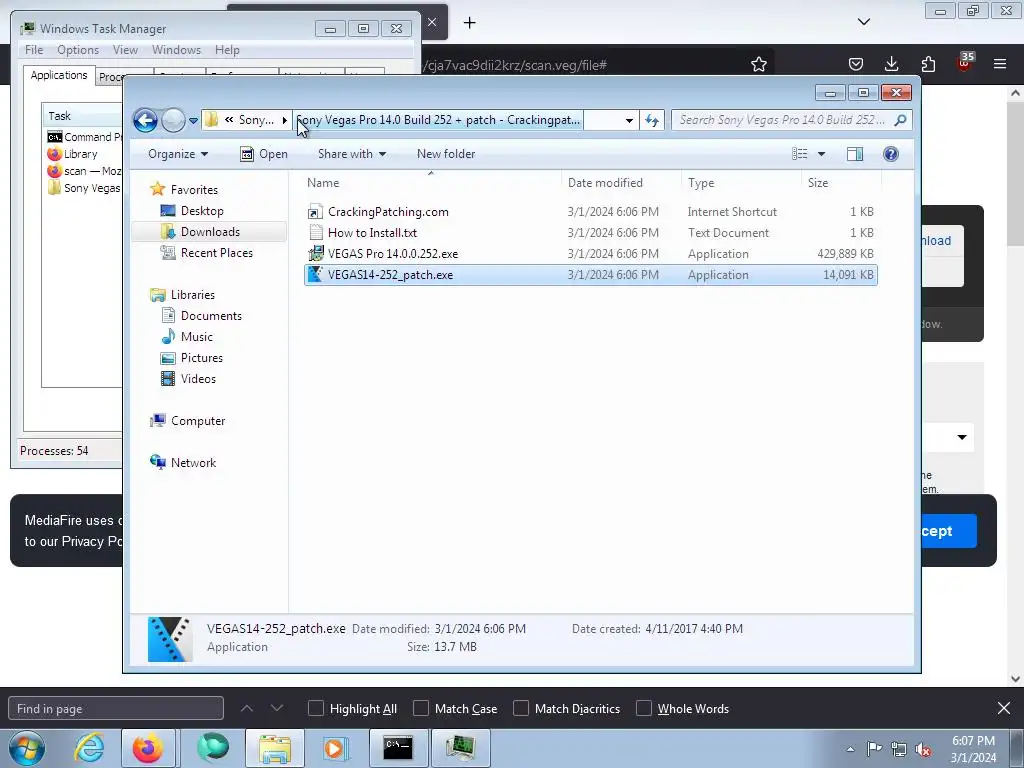The height and width of the screenshot is (768, 1024).
Task: Open recent locations dropdown beside Forward arrow
Action: pos(193,121)
